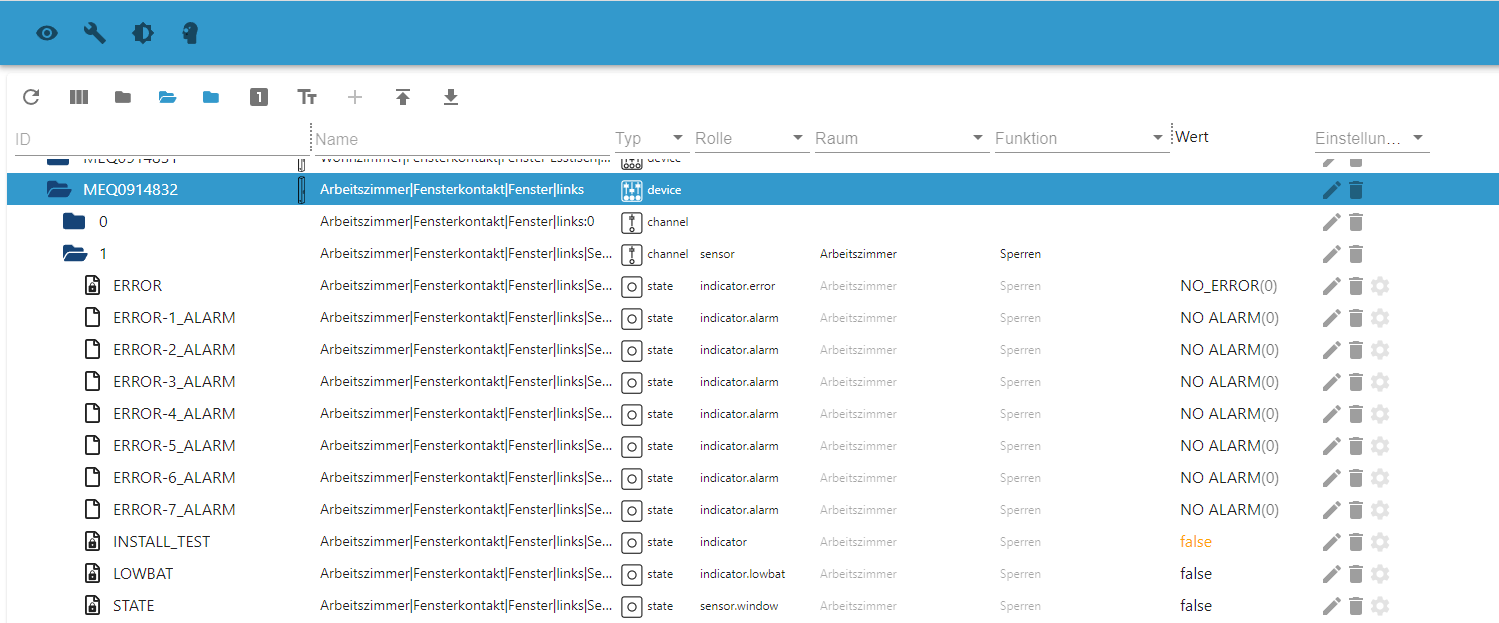This screenshot has width=1499, height=623.
Task: Collapse the MEQ0914832 device folder
Action: 59,190
